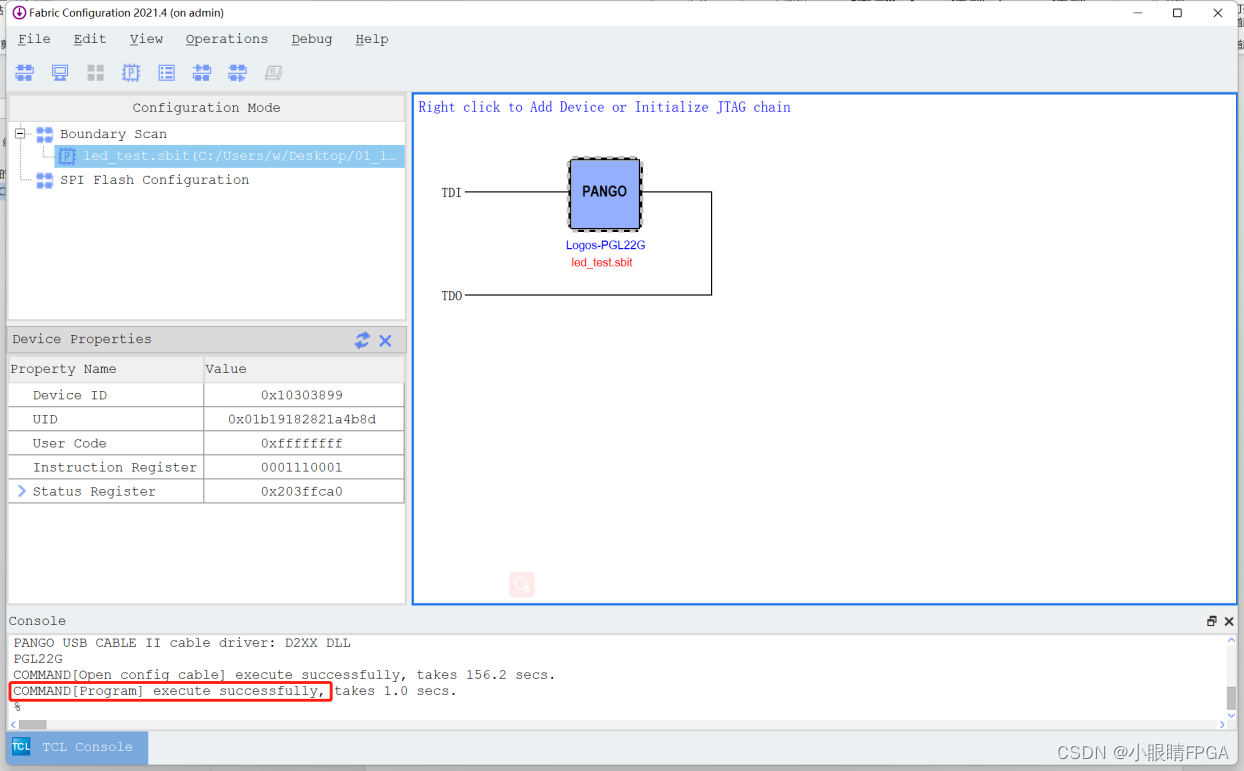Click the blue 'Right click to Add Device' hint
The image size is (1244, 771).
[x=604, y=107]
